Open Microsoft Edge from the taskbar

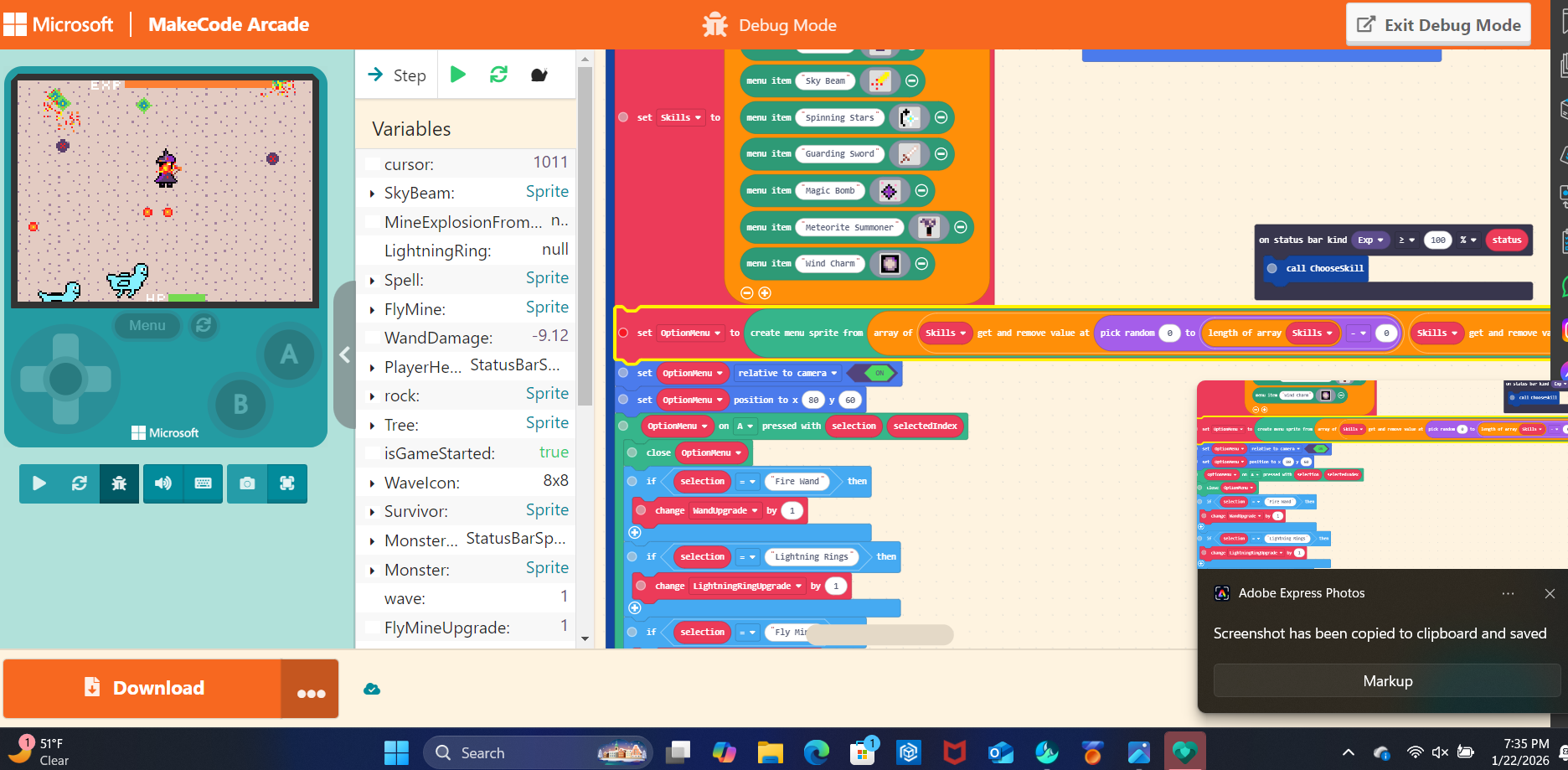pos(816,752)
